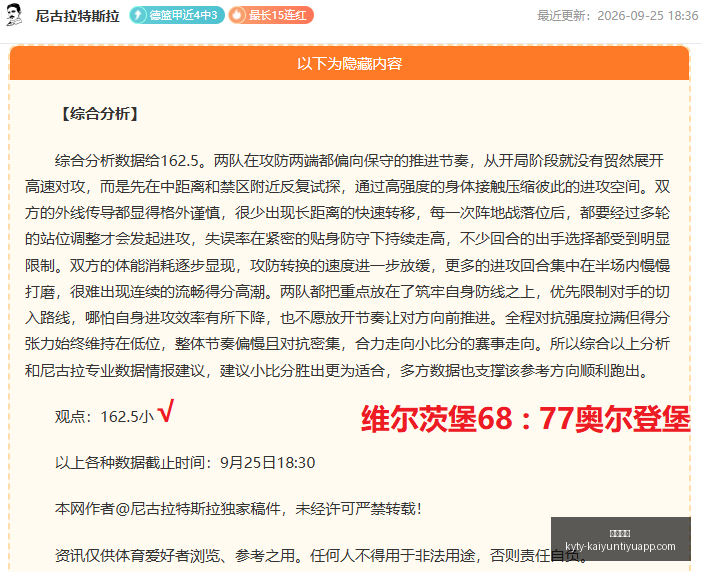Image resolution: width=702 pixels, height=572 pixels.
Task: Open author name 尼古拉特斯拉
Action: [x=77, y=16]
